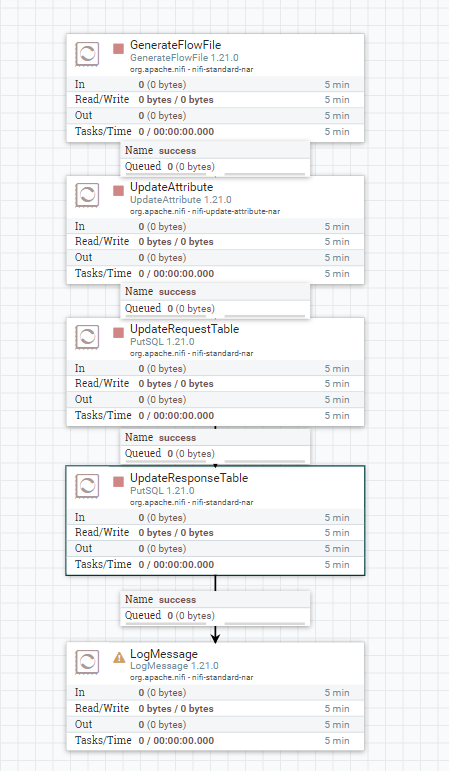Screen dimensions: 449x771
Task: Select the UpdateRequestTable processor name
Action: point(184,329)
